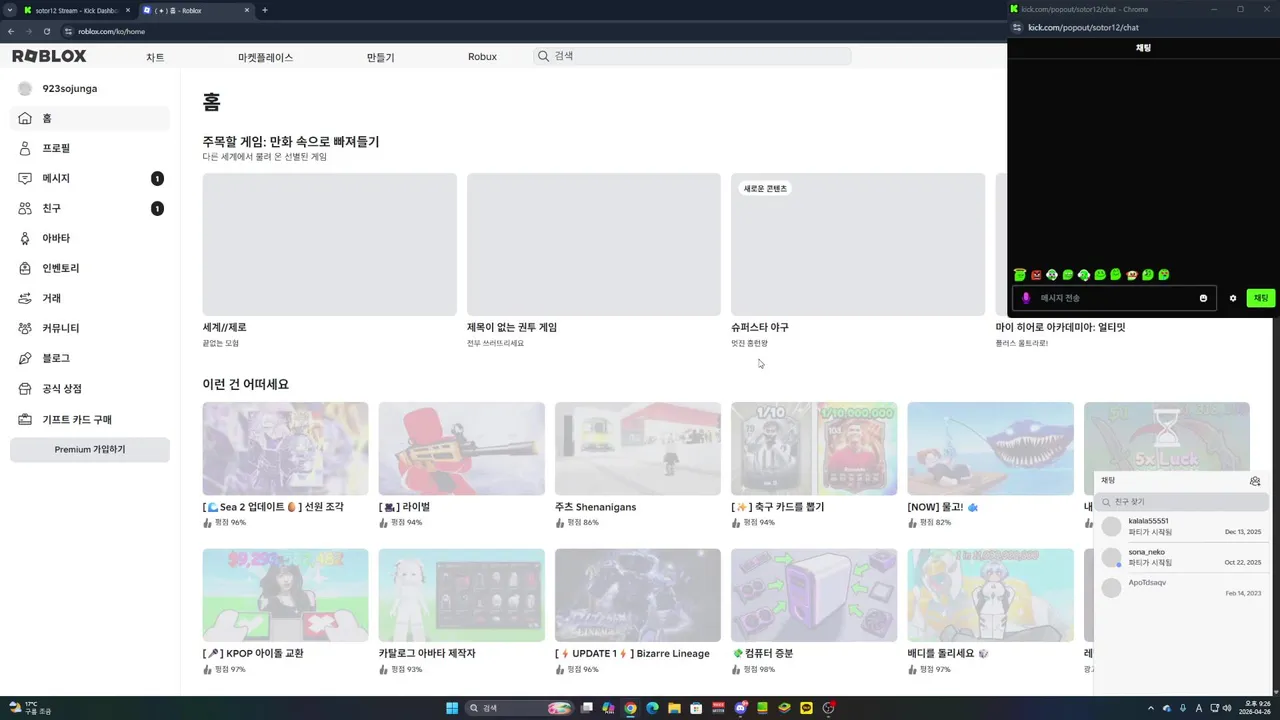Image resolution: width=1280 pixels, height=720 pixels.
Task: Open Discord from the taskbar
Action: (741, 708)
